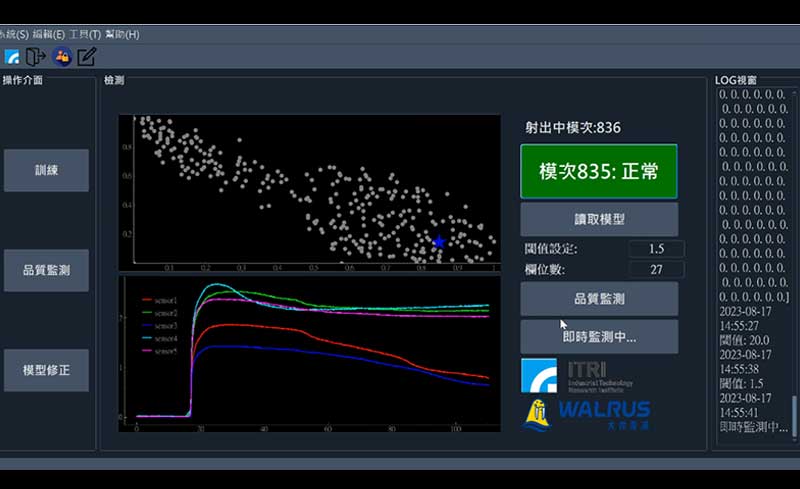Click 品質監測 button below 欄位數 field
The image size is (800, 489).
(x=599, y=299)
